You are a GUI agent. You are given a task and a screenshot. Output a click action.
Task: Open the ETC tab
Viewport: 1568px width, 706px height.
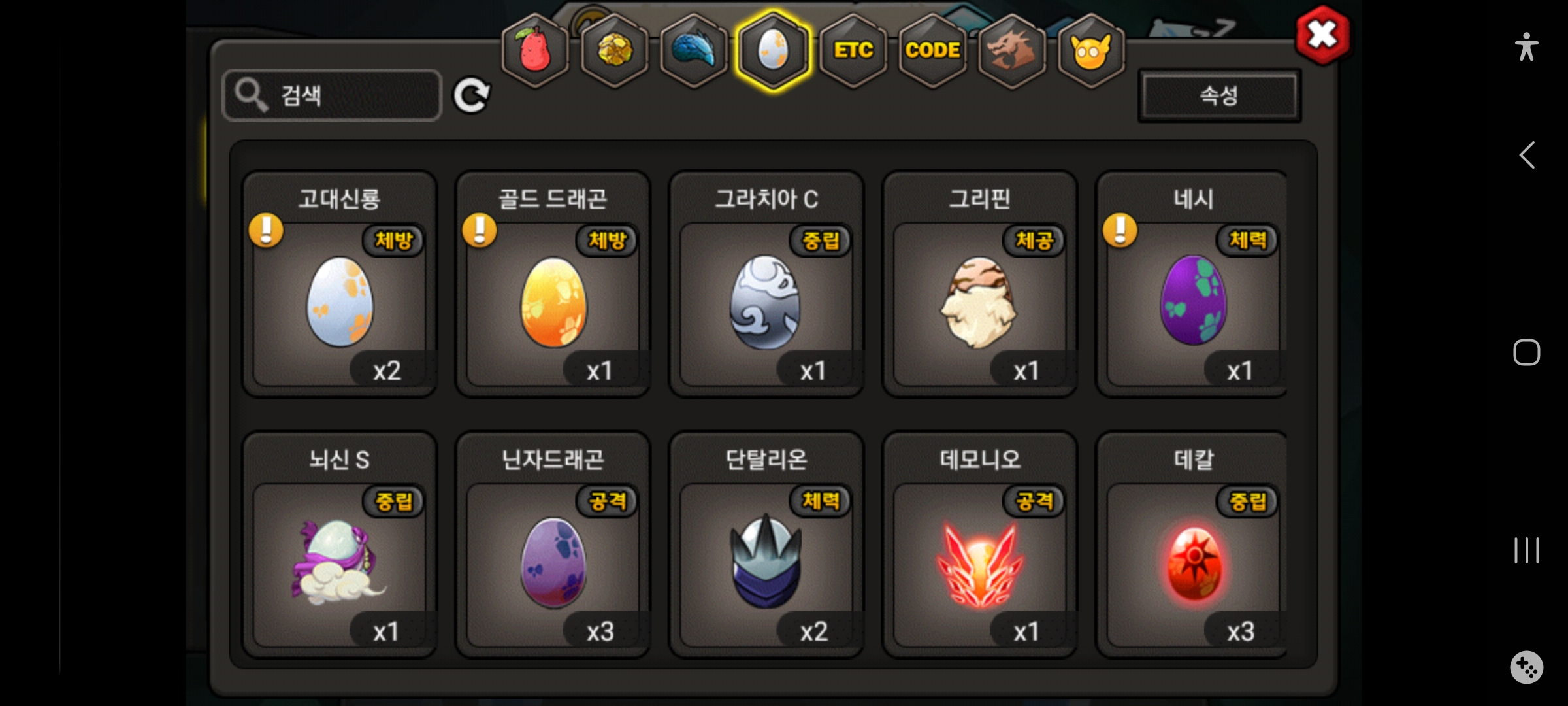point(853,50)
